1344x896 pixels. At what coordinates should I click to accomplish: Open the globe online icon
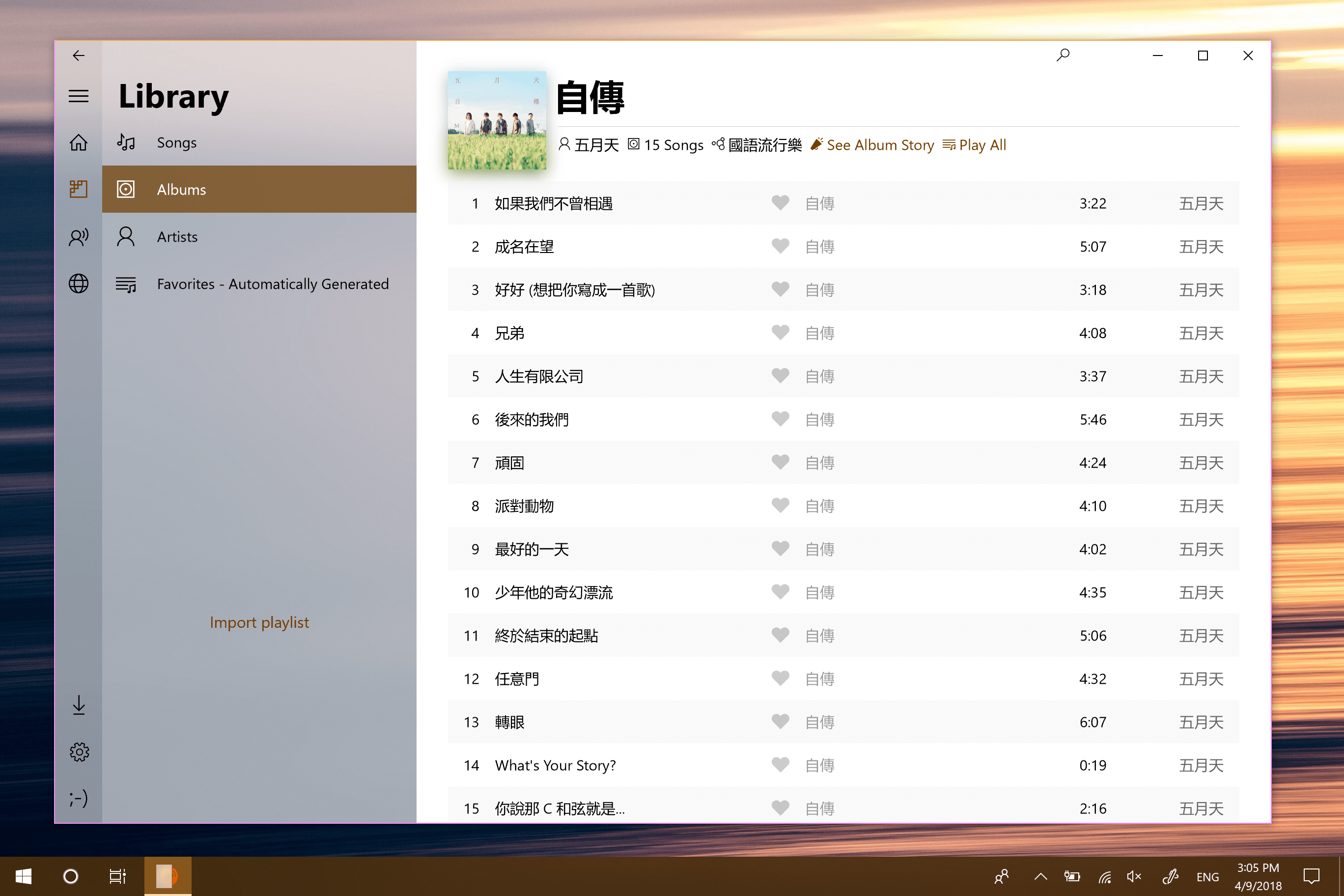[x=78, y=283]
